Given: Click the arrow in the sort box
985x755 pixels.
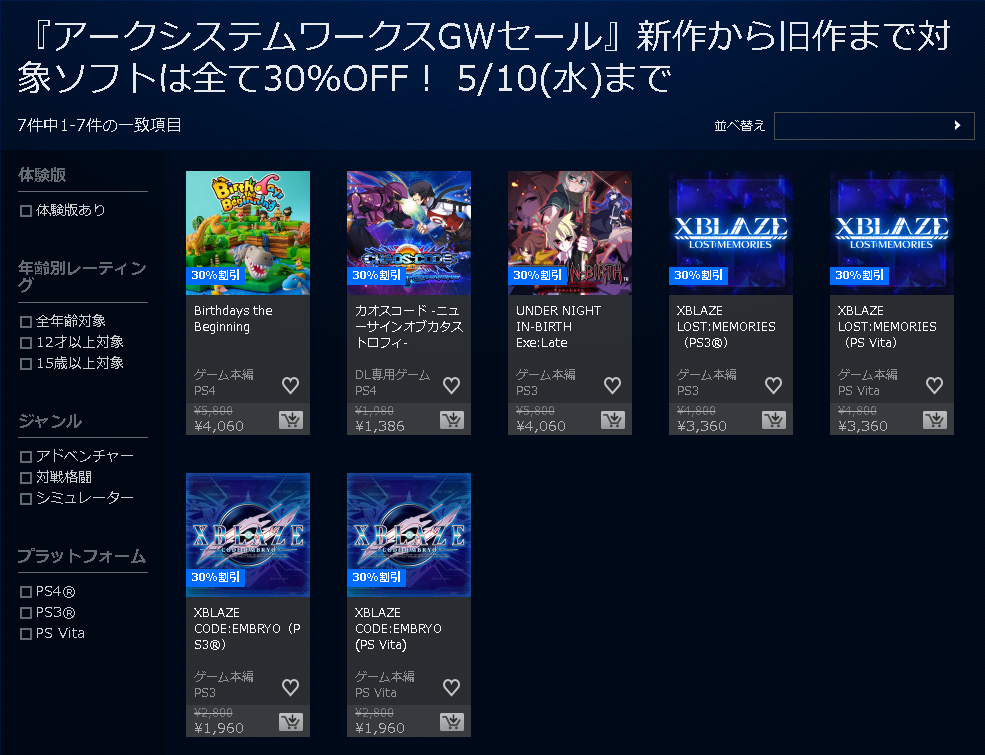Looking at the screenshot, I should [x=957, y=126].
